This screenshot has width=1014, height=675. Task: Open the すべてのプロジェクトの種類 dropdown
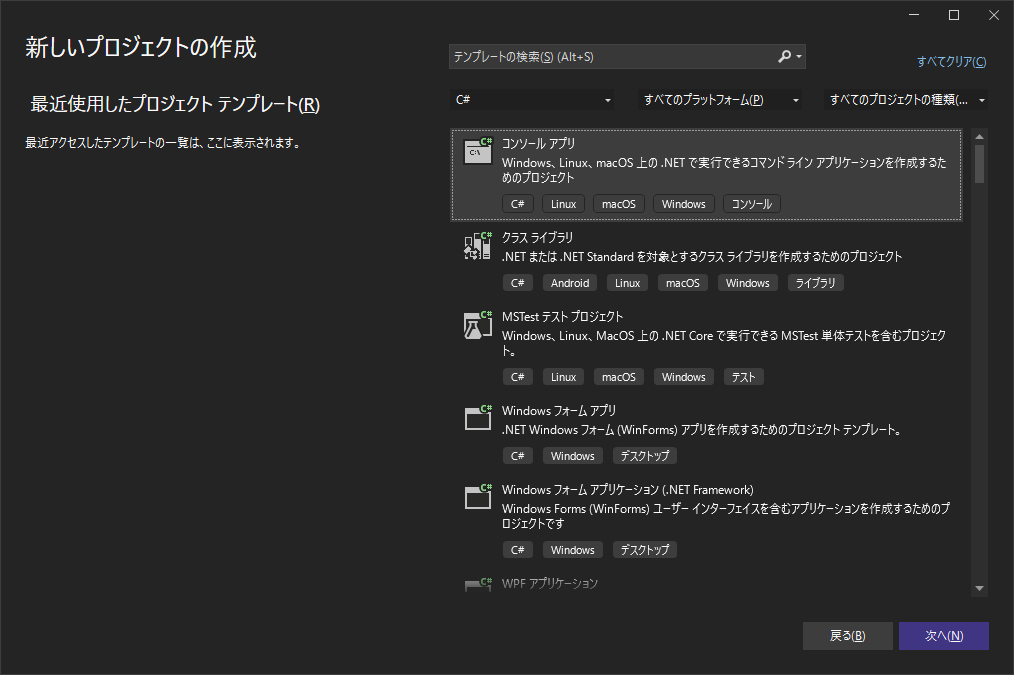[x=906, y=100]
